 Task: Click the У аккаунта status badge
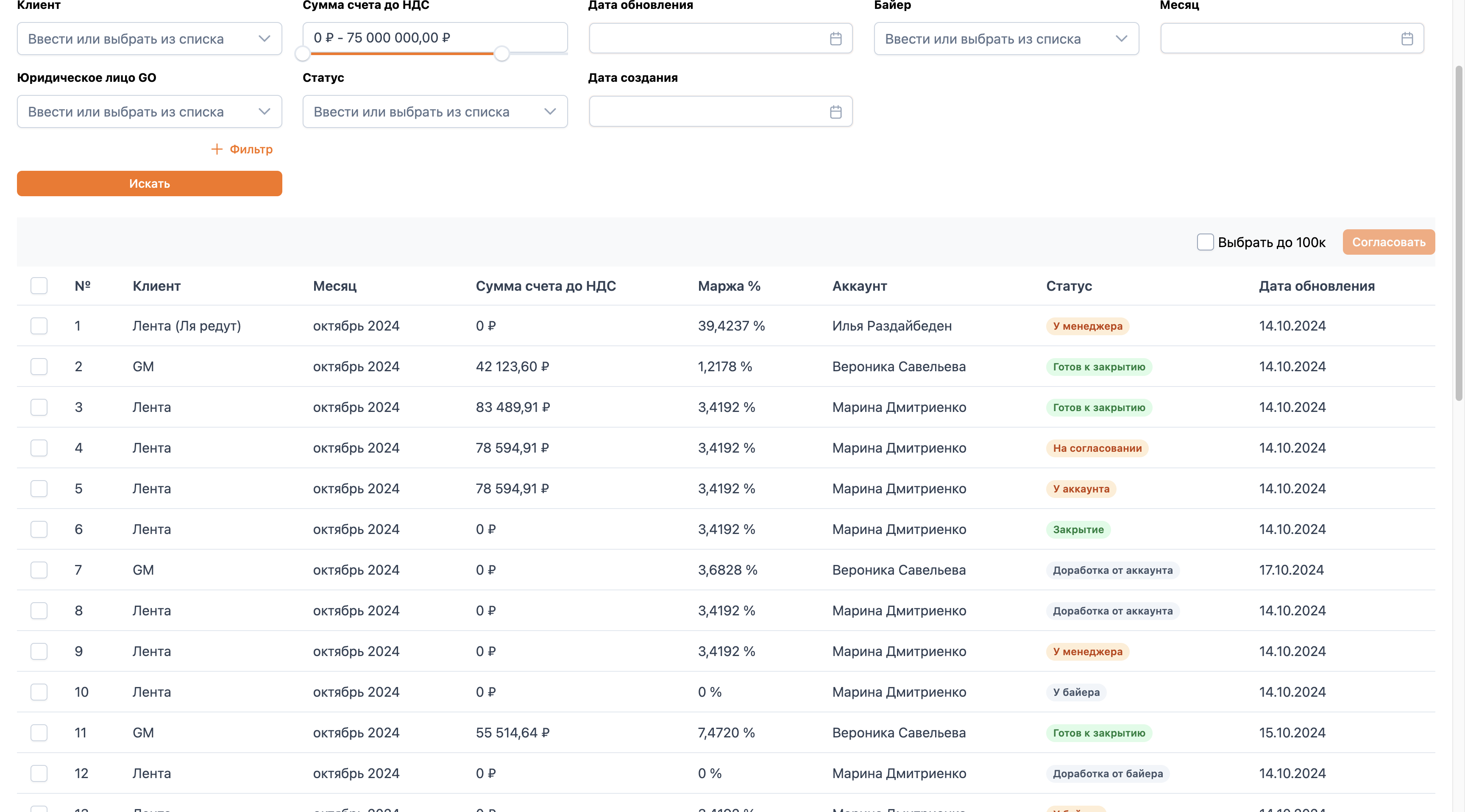pyautogui.click(x=1081, y=489)
